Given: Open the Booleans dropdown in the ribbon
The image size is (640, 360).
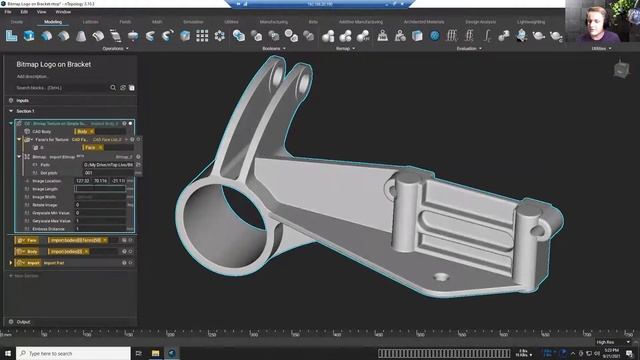Looking at the screenshot, I should click(273, 49).
